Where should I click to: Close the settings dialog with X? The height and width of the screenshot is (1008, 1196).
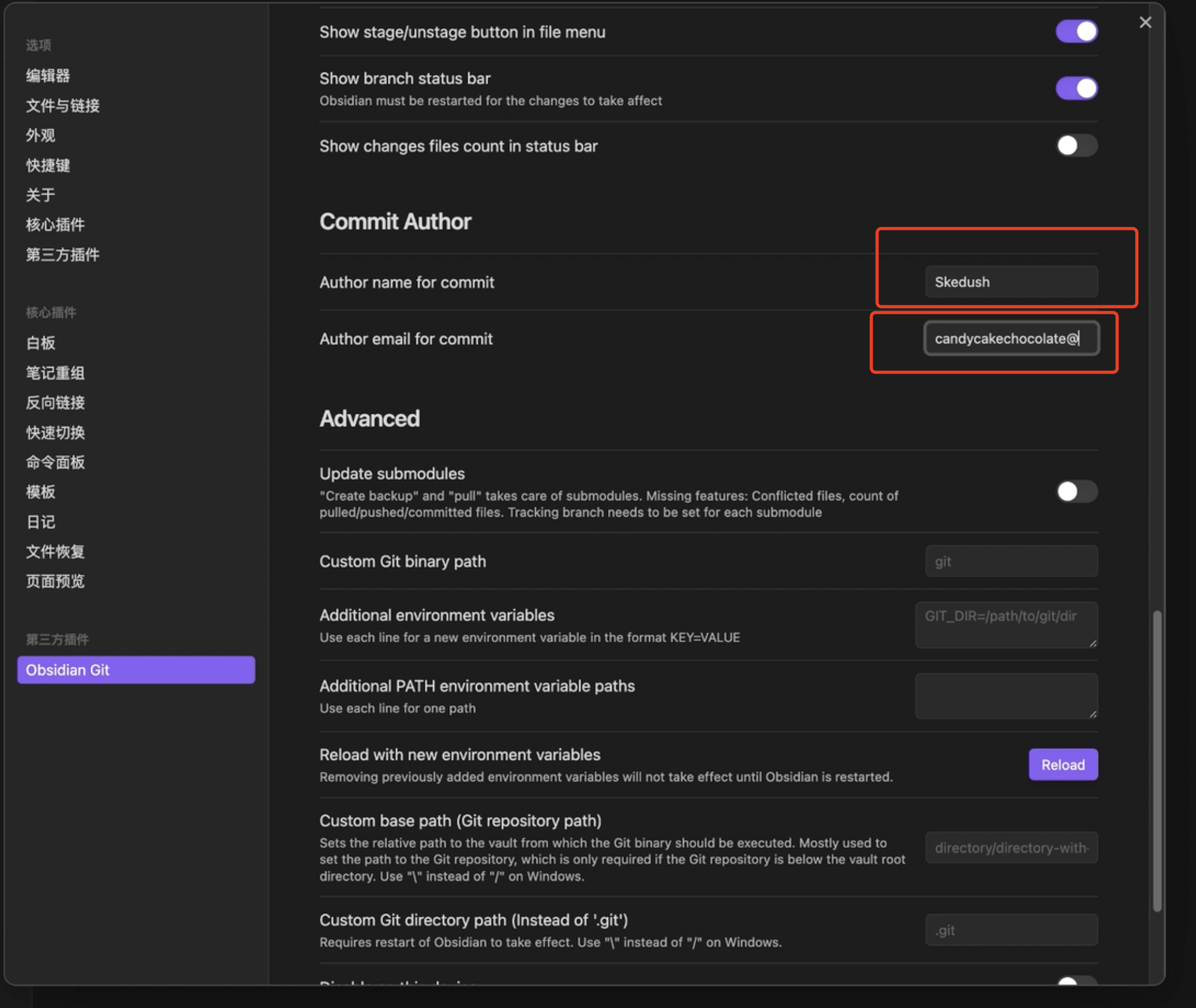1145,22
